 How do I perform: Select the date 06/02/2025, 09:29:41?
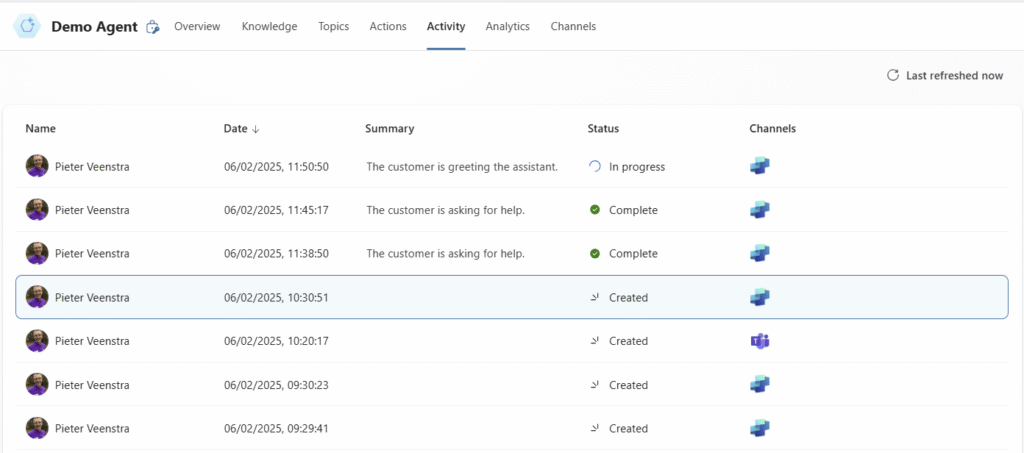pos(276,428)
